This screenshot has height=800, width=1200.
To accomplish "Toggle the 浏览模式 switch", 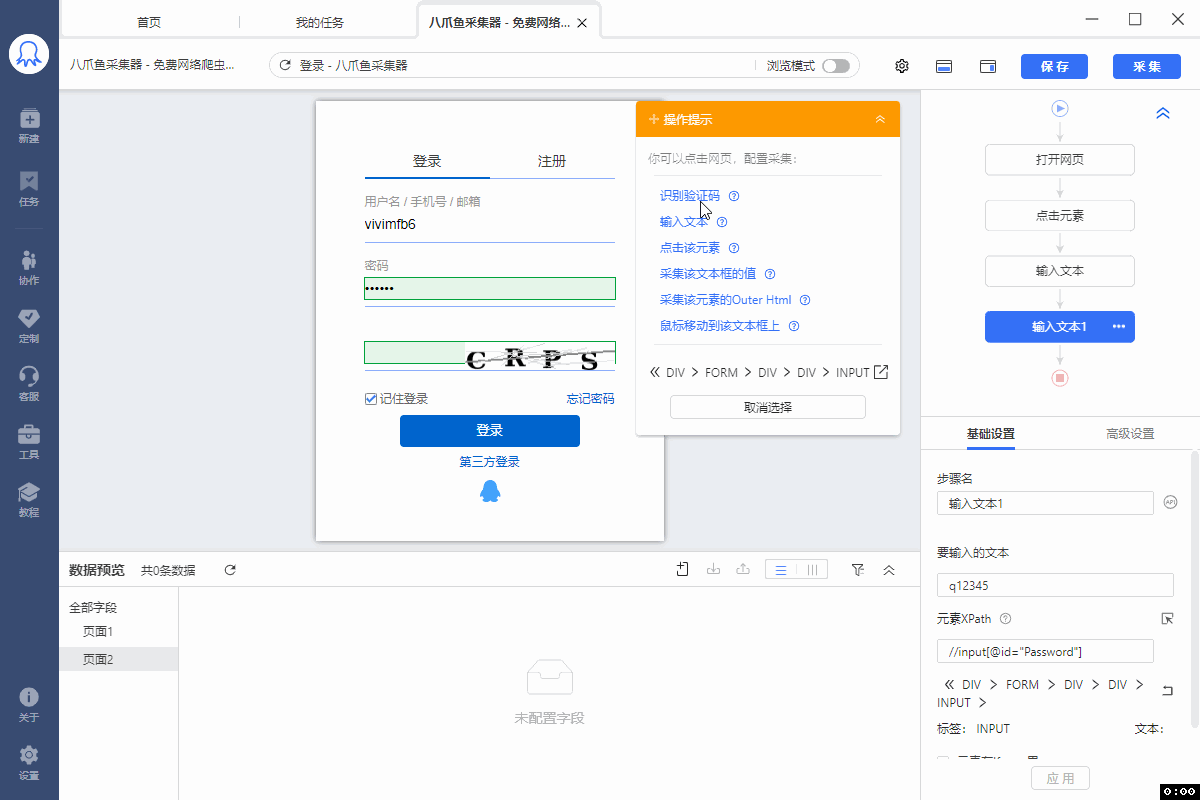I will click(x=836, y=66).
